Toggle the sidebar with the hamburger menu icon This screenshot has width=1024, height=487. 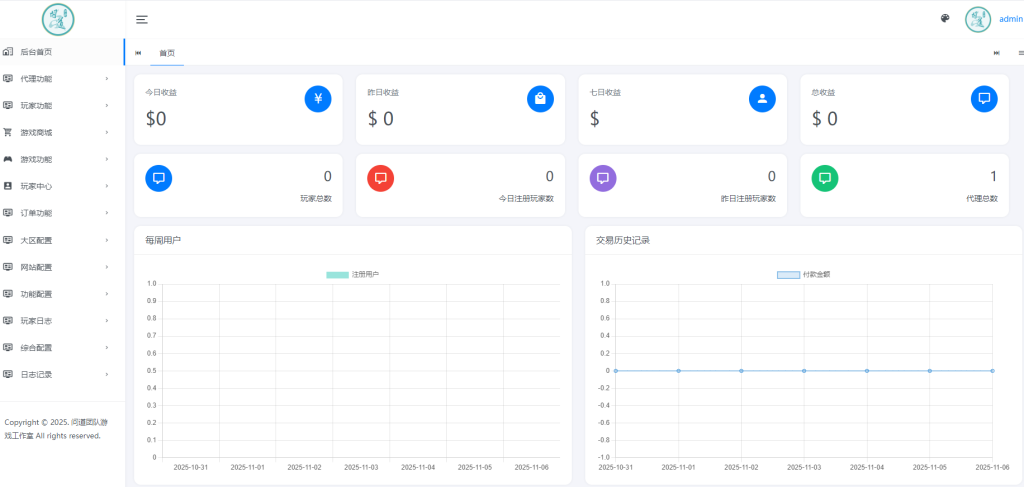[142, 19]
